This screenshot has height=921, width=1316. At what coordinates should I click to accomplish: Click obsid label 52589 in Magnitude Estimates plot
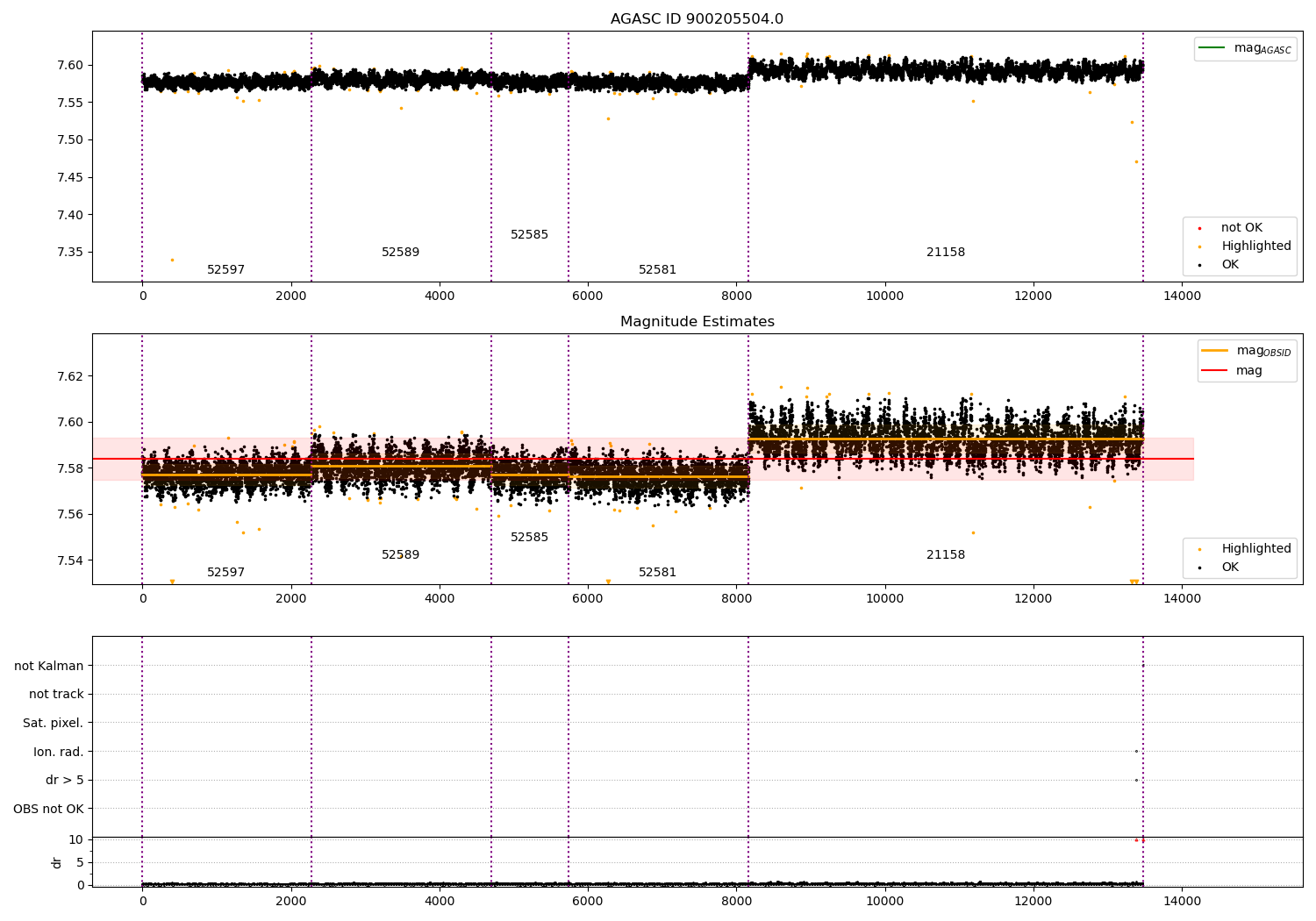tap(400, 555)
